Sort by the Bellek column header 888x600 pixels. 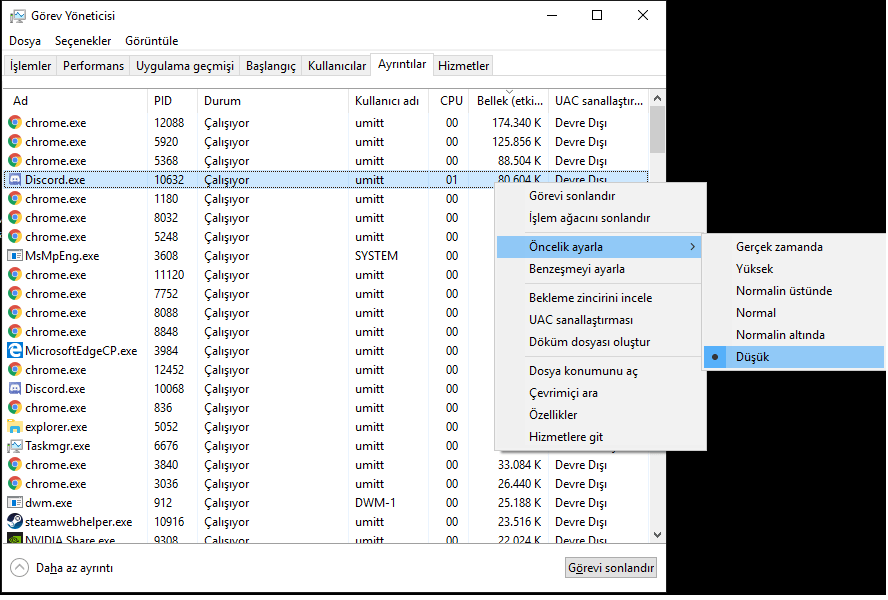509,100
